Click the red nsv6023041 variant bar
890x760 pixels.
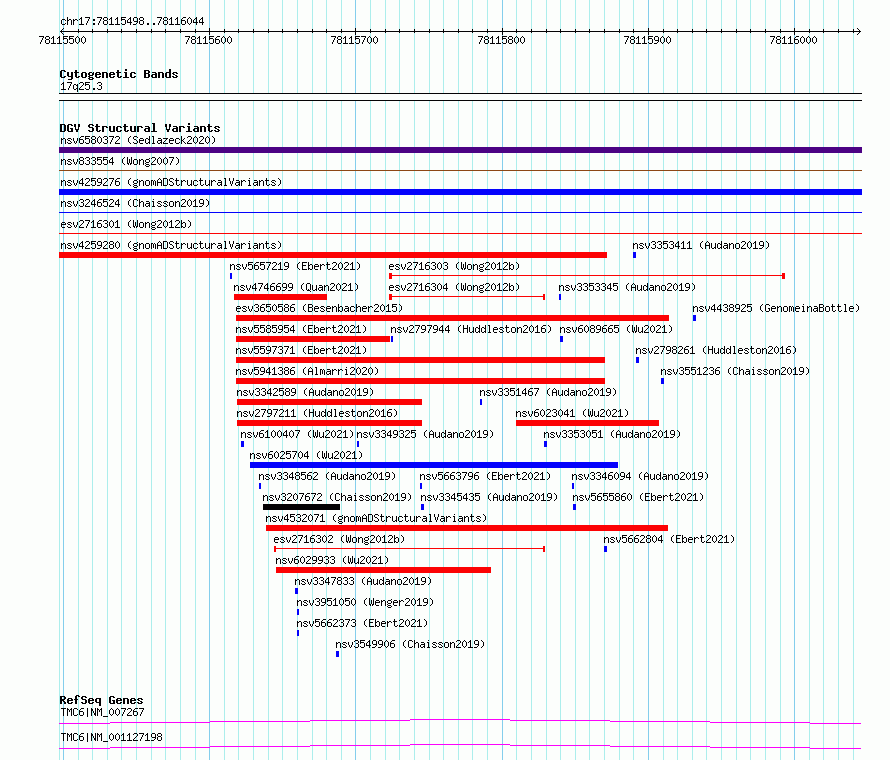pyautogui.click(x=587, y=423)
